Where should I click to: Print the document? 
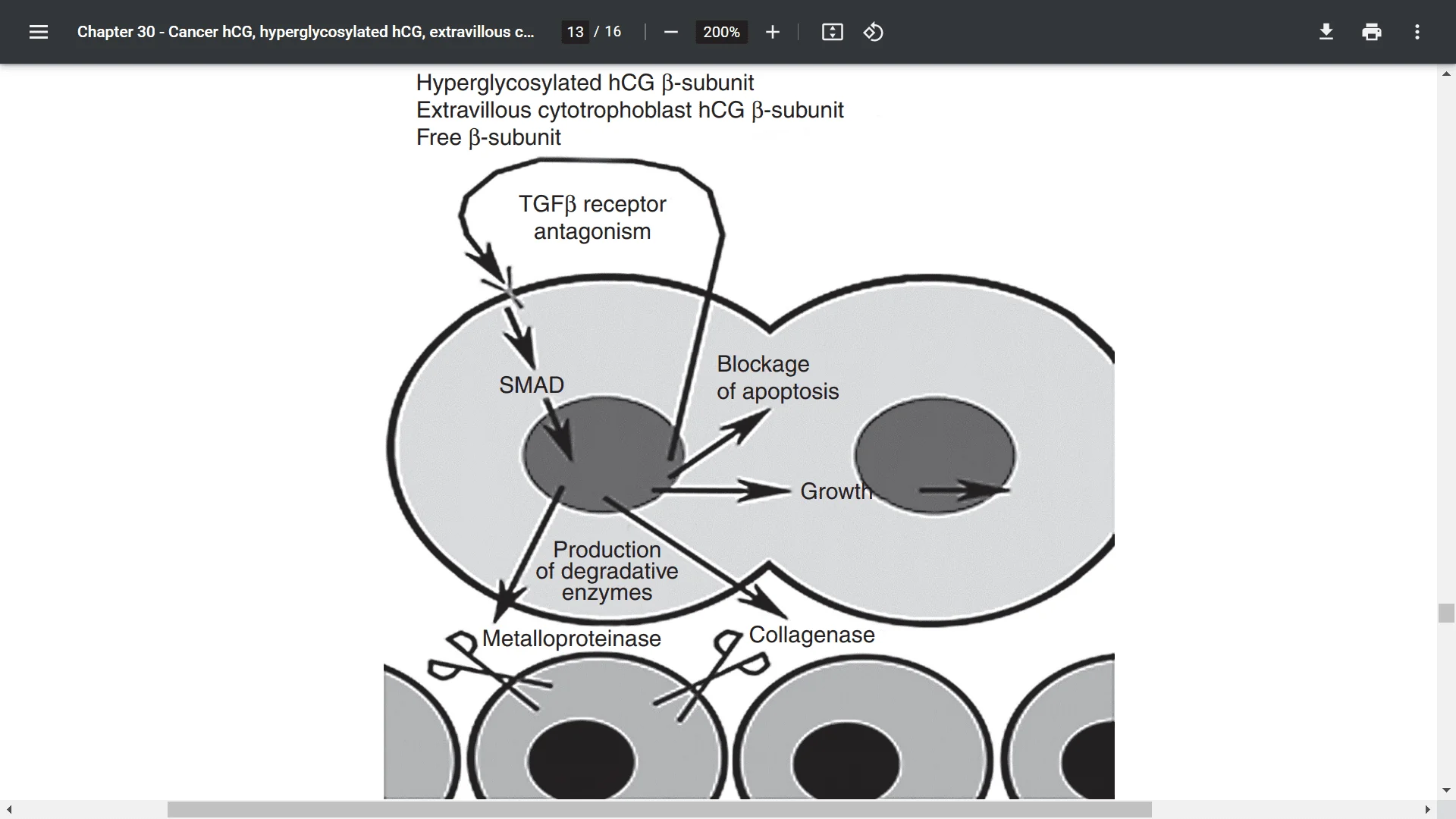click(x=1372, y=32)
